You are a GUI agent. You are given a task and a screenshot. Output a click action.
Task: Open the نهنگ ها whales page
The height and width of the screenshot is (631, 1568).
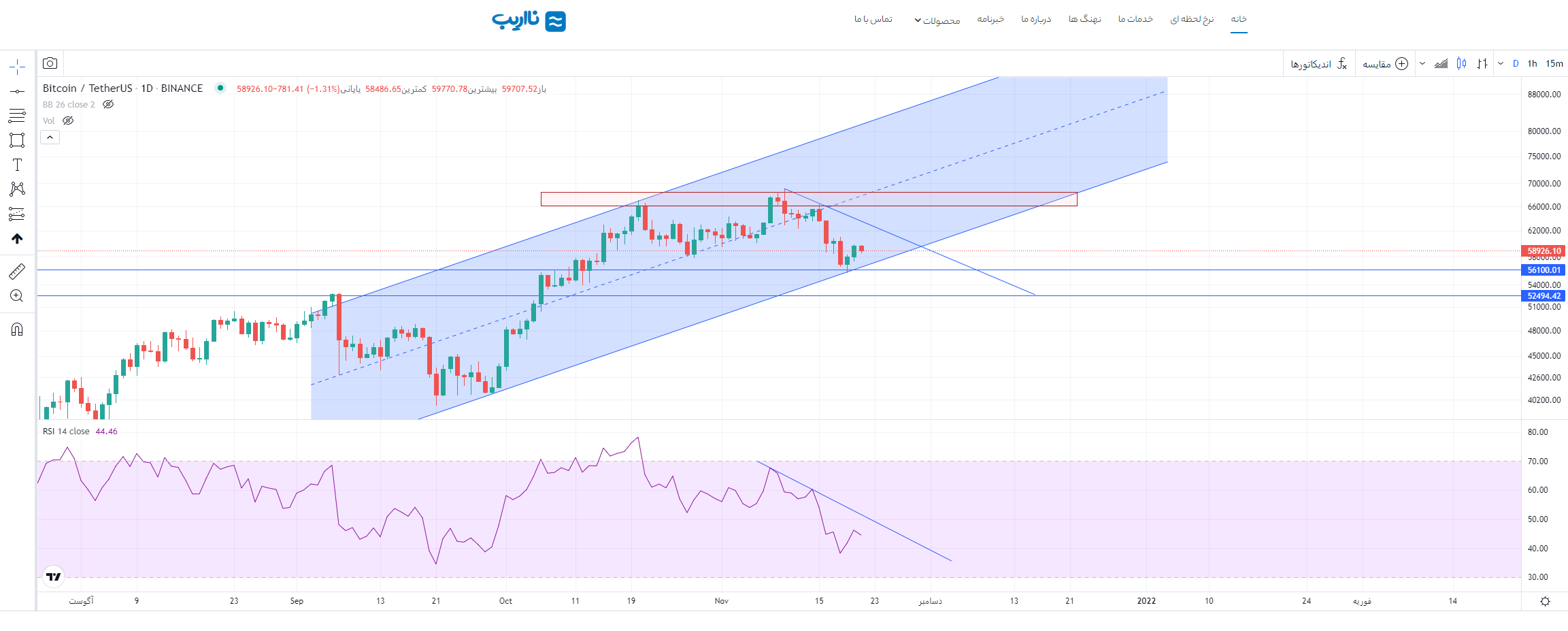coord(1084,19)
